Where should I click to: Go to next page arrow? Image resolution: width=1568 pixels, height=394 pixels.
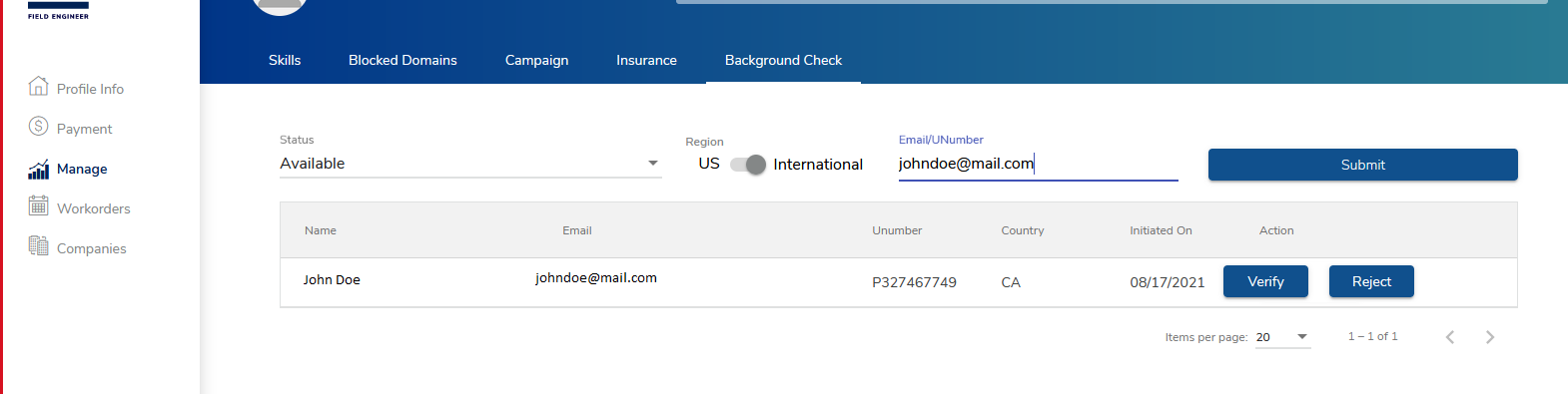(x=1490, y=337)
